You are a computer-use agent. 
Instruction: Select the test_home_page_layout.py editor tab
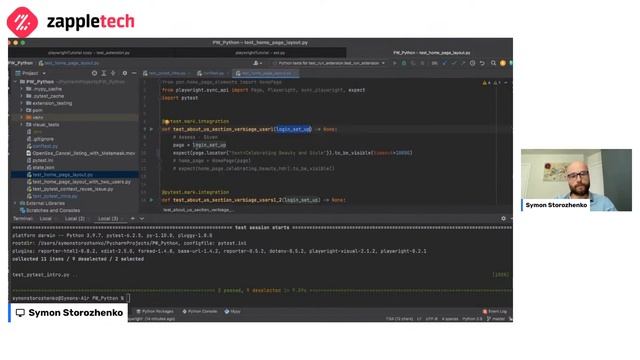click(x=265, y=73)
